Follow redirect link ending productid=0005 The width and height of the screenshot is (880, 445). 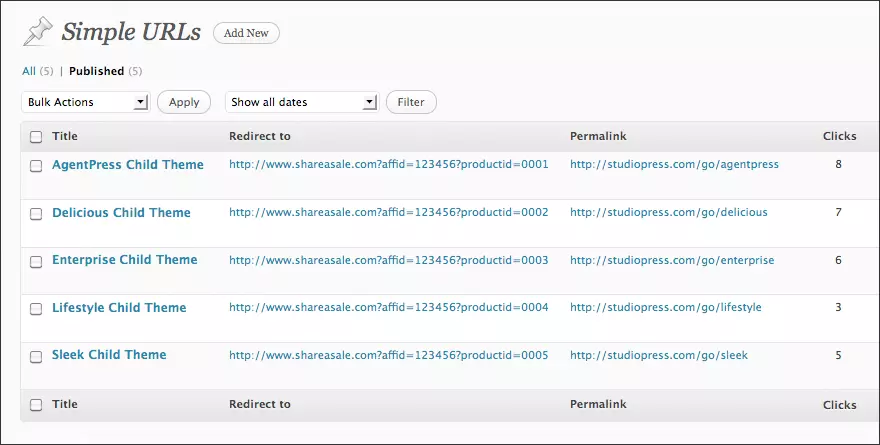tap(388, 355)
